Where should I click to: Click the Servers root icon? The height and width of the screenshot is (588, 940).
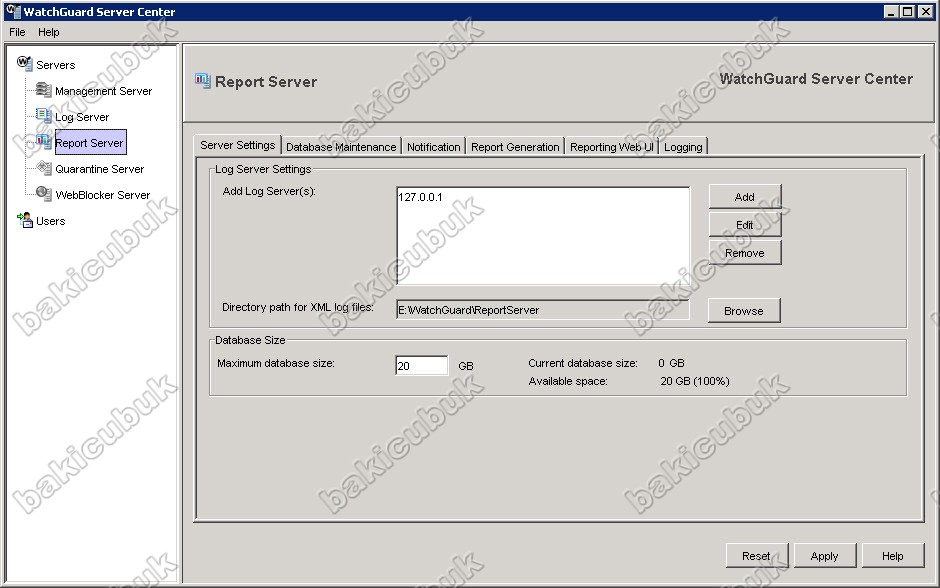pos(25,63)
